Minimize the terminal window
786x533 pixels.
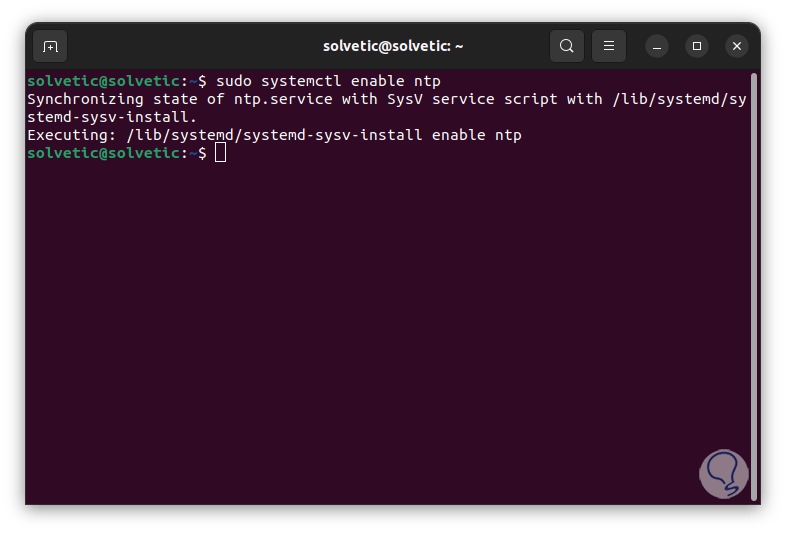click(657, 46)
